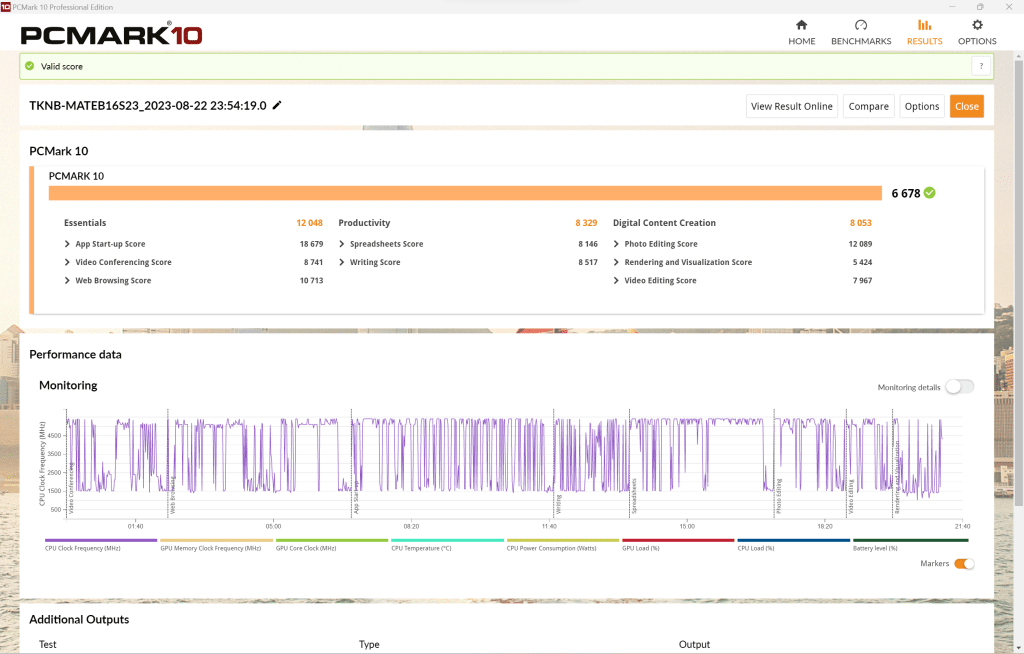Click the Video Editing marker in chart
Viewport: 1024px width, 654px height.
(x=850, y=497)
